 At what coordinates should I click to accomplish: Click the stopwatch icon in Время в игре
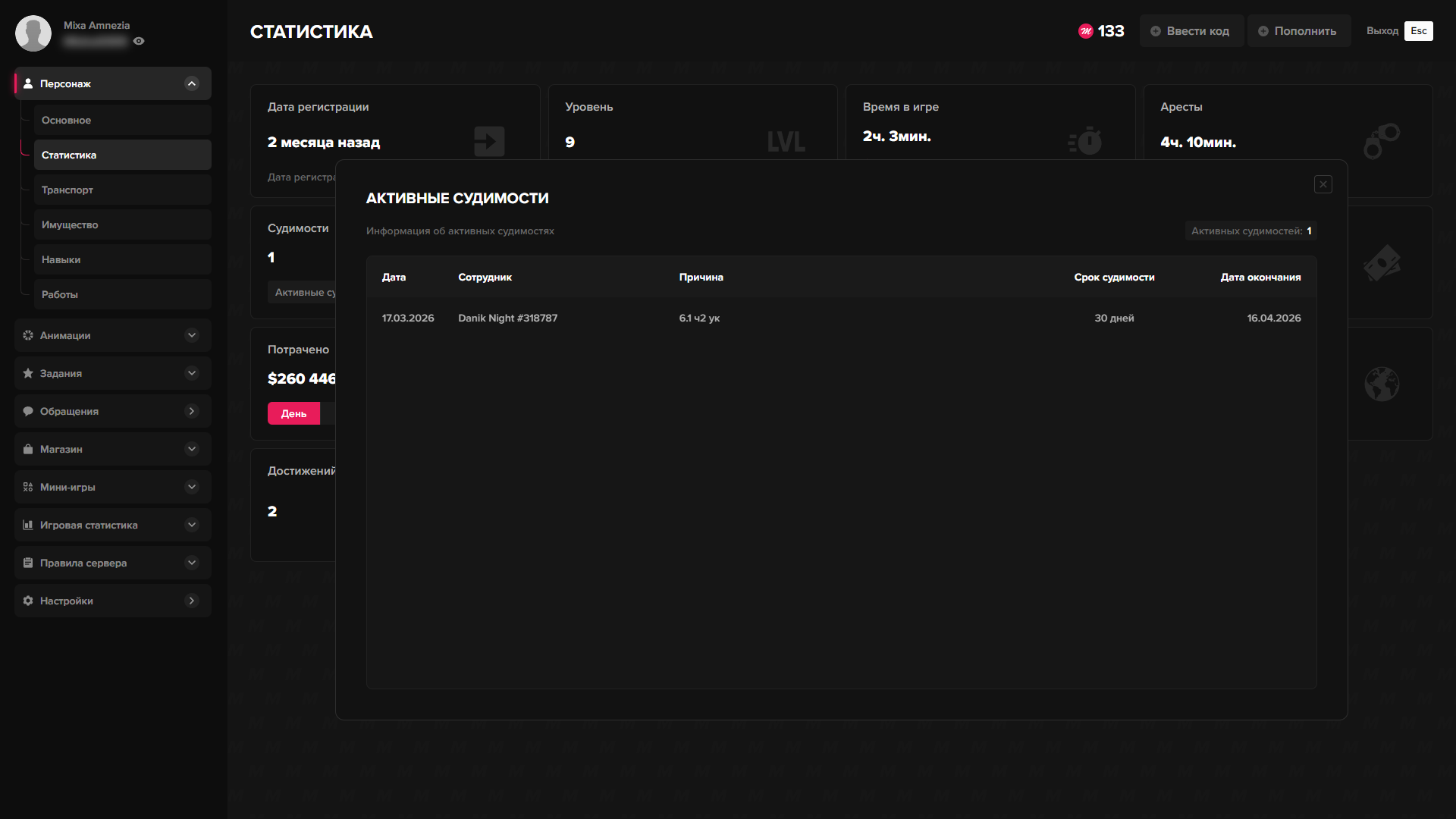point(1086,141)
